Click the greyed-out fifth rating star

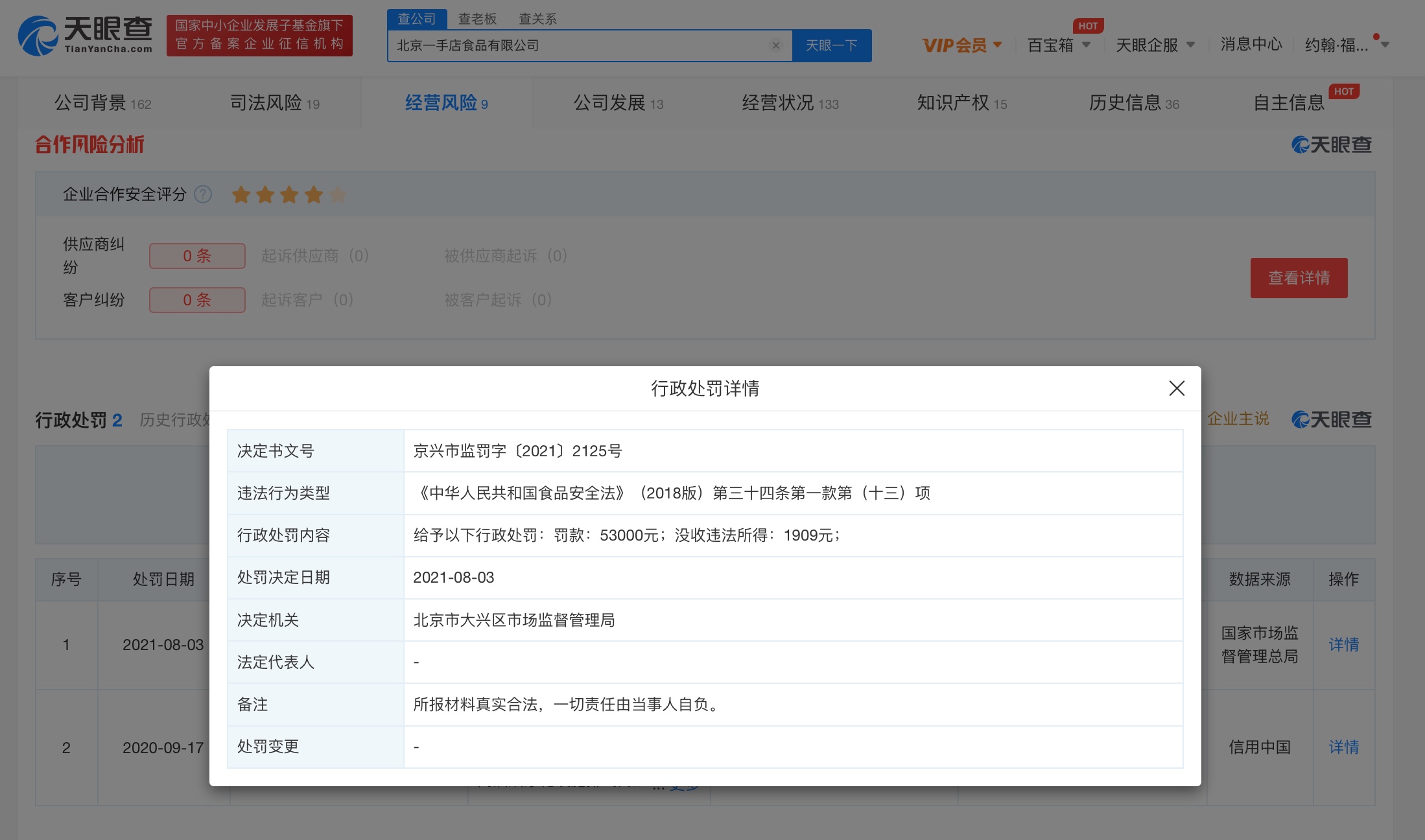coord(338,194)
